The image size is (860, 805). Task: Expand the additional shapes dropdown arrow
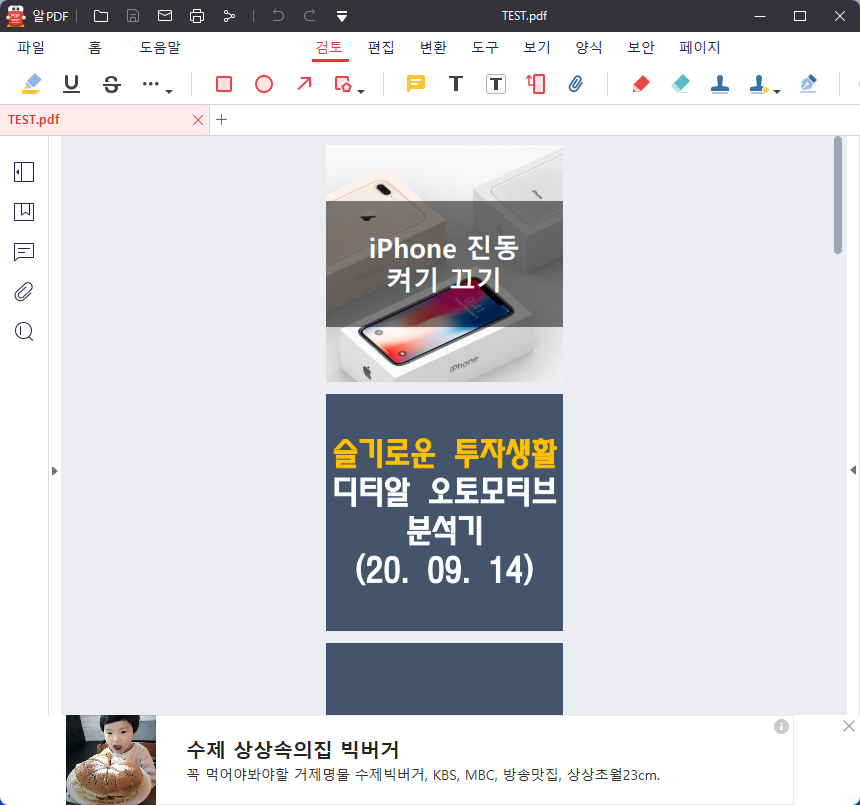click(361, 91)
